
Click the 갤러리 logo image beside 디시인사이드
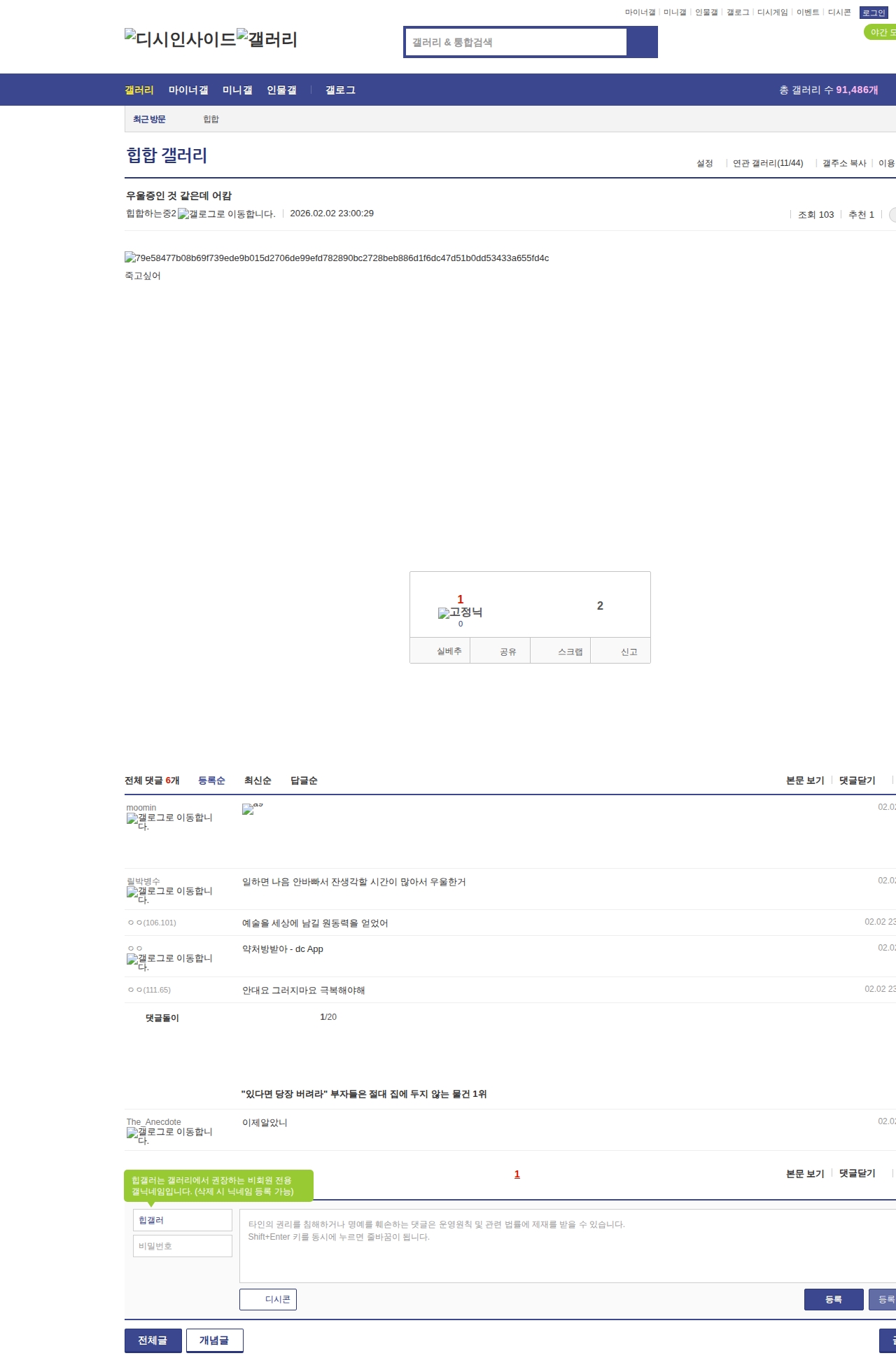pos(267,39)
